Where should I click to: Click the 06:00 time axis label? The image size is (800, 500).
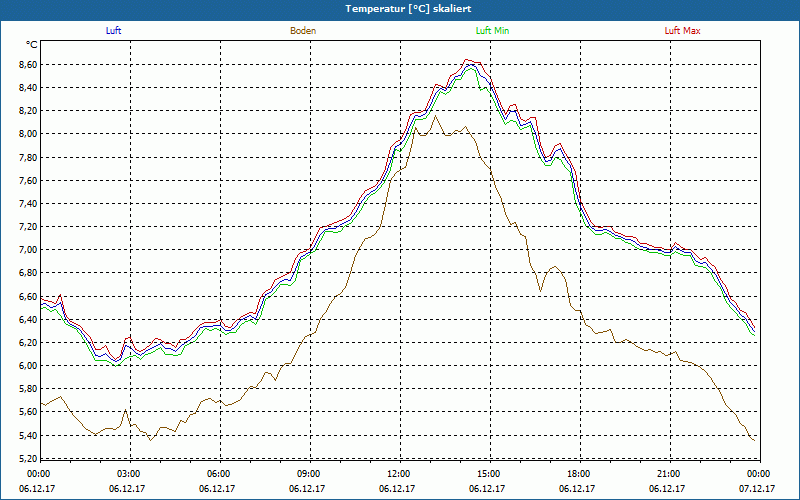click(x=217, y=474)
